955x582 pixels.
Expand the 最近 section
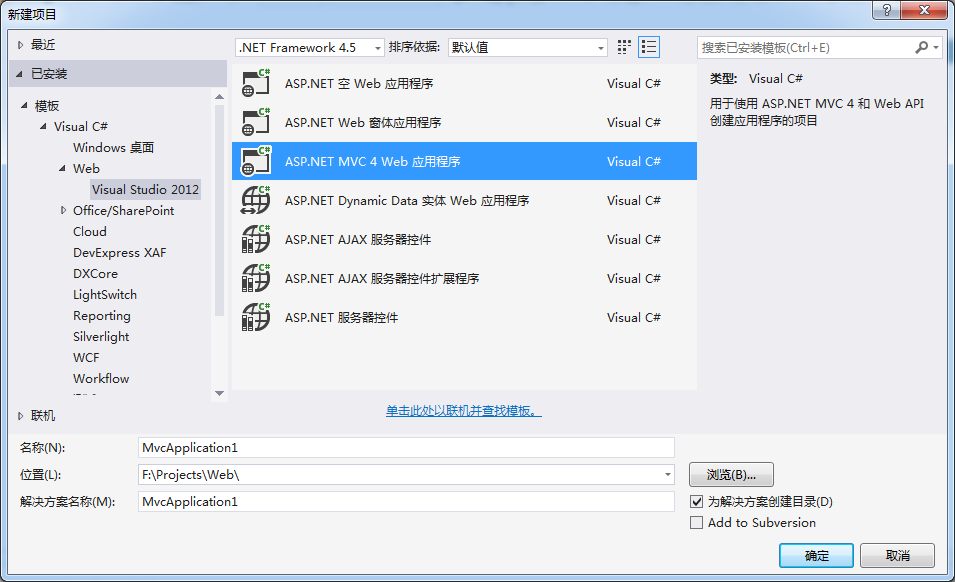pyautogui.click(x=21, y=44)
